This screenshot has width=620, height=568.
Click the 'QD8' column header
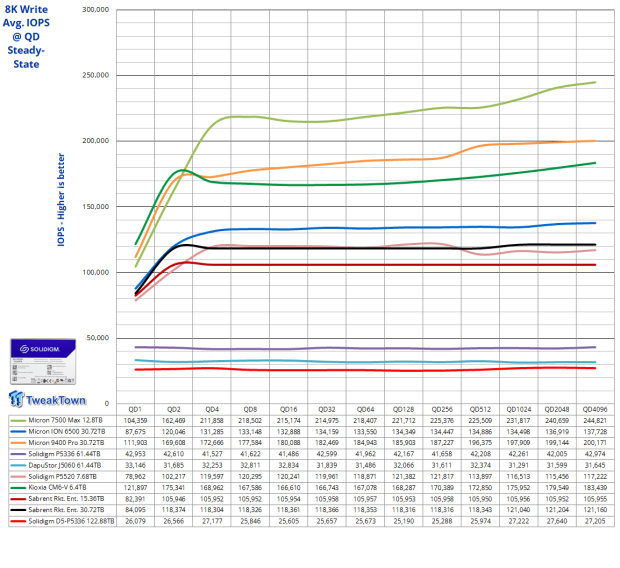(x=250, y=409)
